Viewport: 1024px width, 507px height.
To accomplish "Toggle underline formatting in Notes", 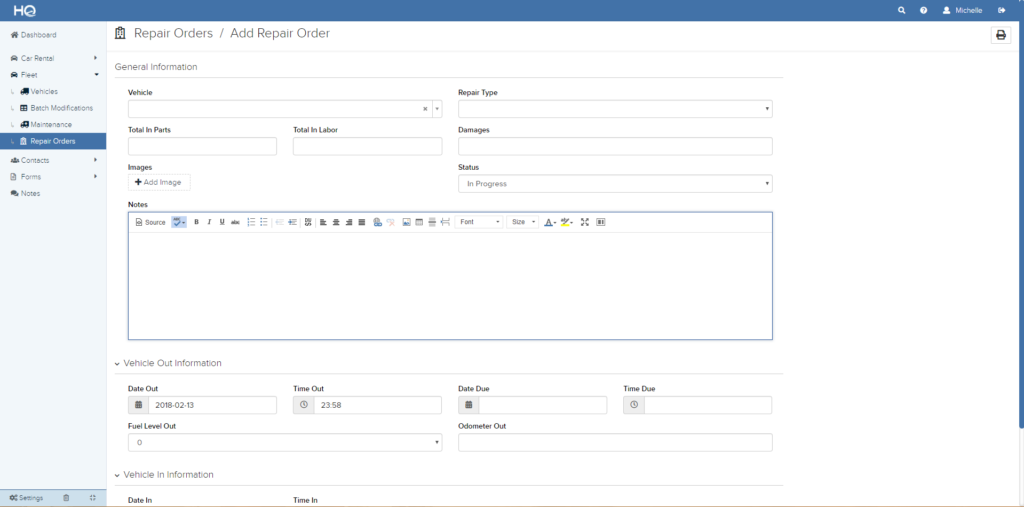I will pos(222,222).
